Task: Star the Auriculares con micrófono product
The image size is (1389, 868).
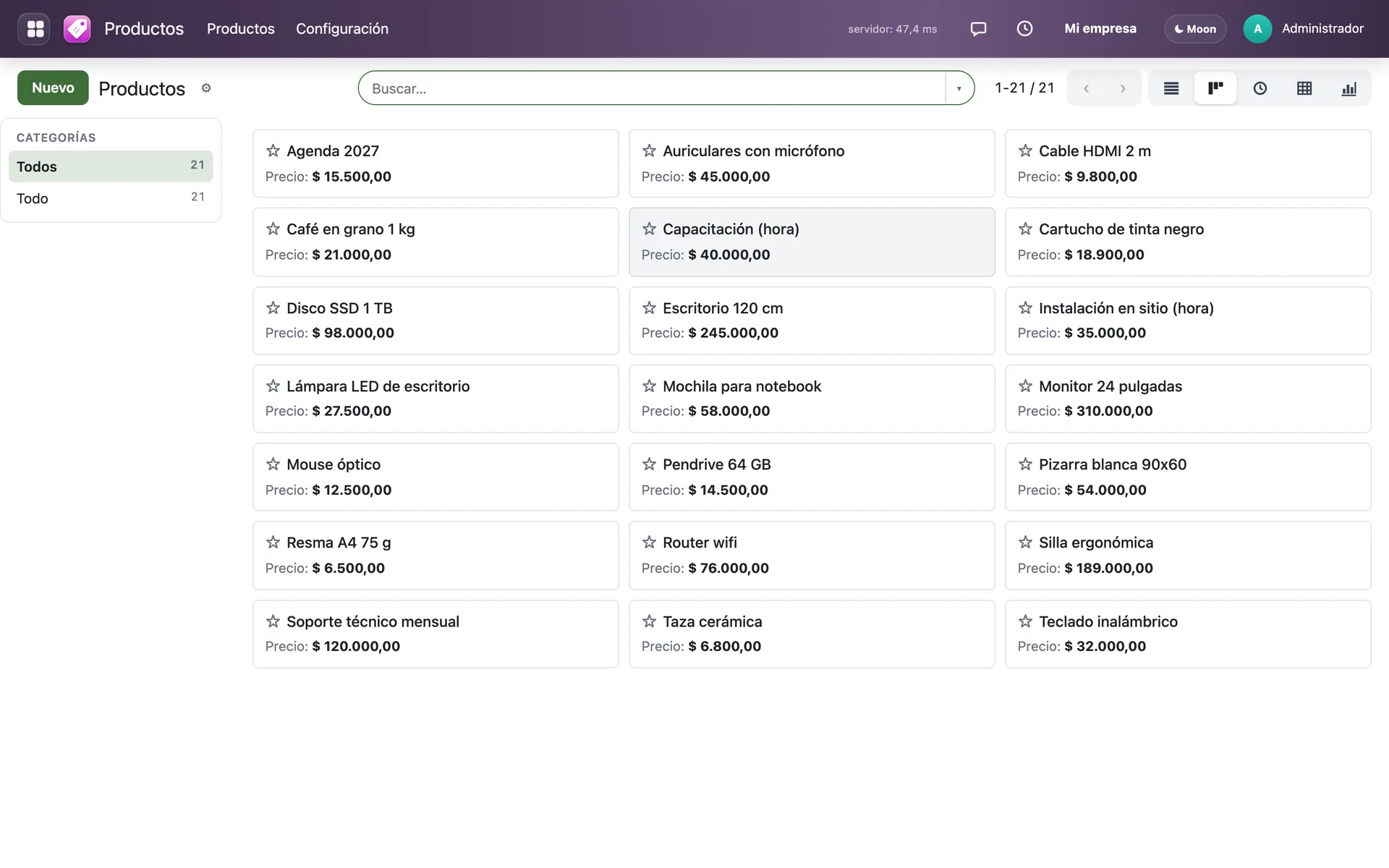Action: click(x=649, y=150)
